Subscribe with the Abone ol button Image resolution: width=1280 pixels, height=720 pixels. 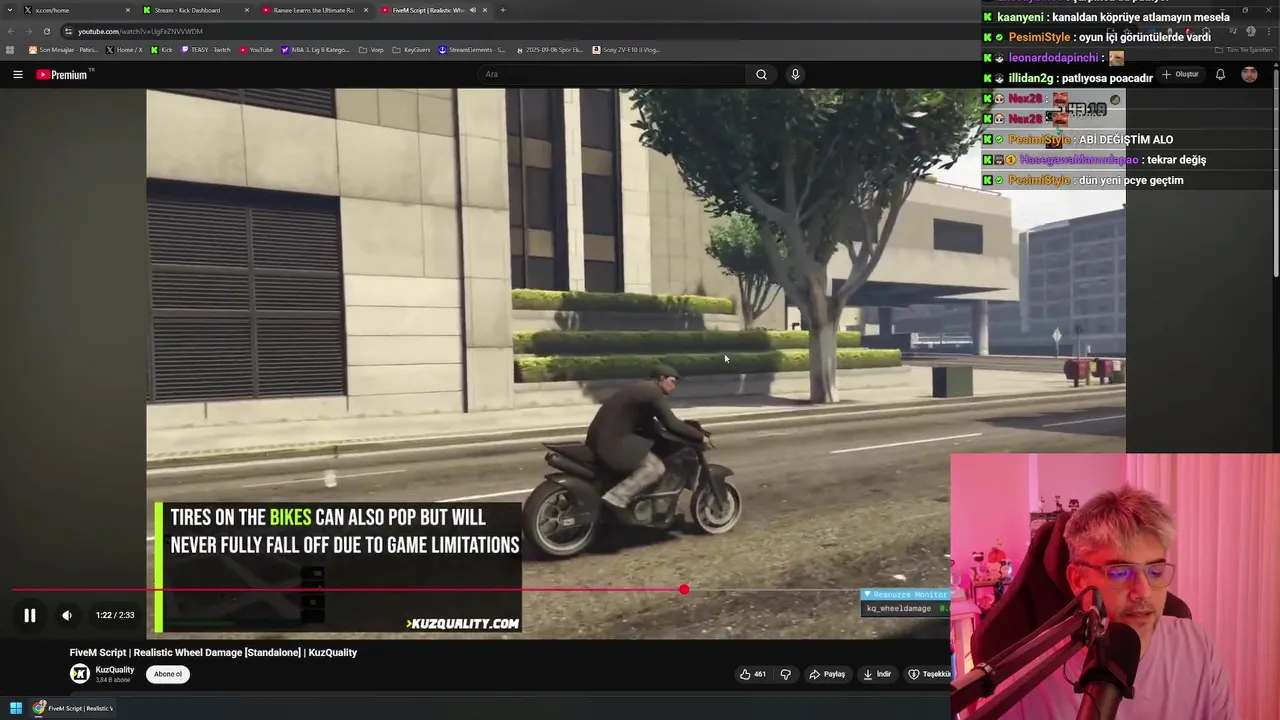click(x=168, y=674)
